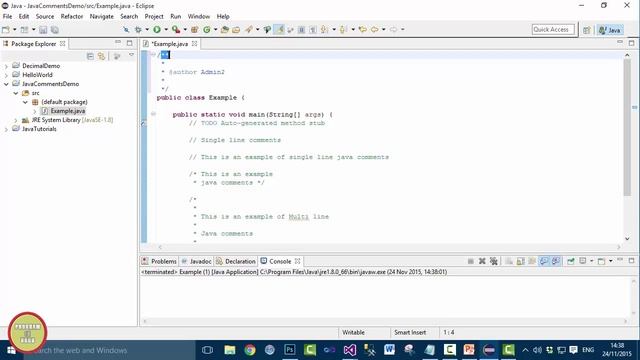The image size is (640, 360).
Task: Toggle Mark Occurrences in toolbar
Action: tap(279, 29)
